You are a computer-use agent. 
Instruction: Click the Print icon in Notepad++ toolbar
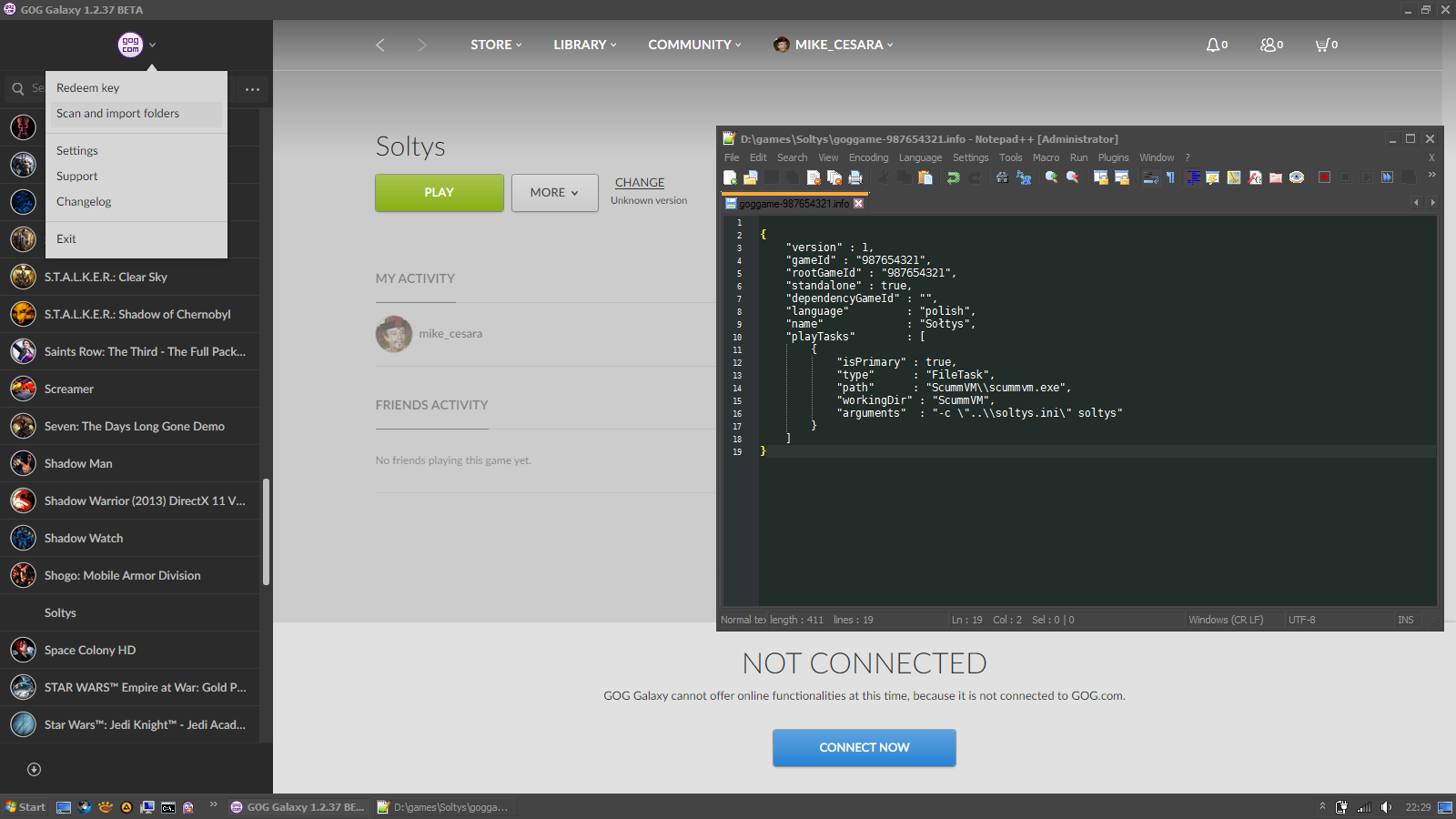tap(855, 177)
